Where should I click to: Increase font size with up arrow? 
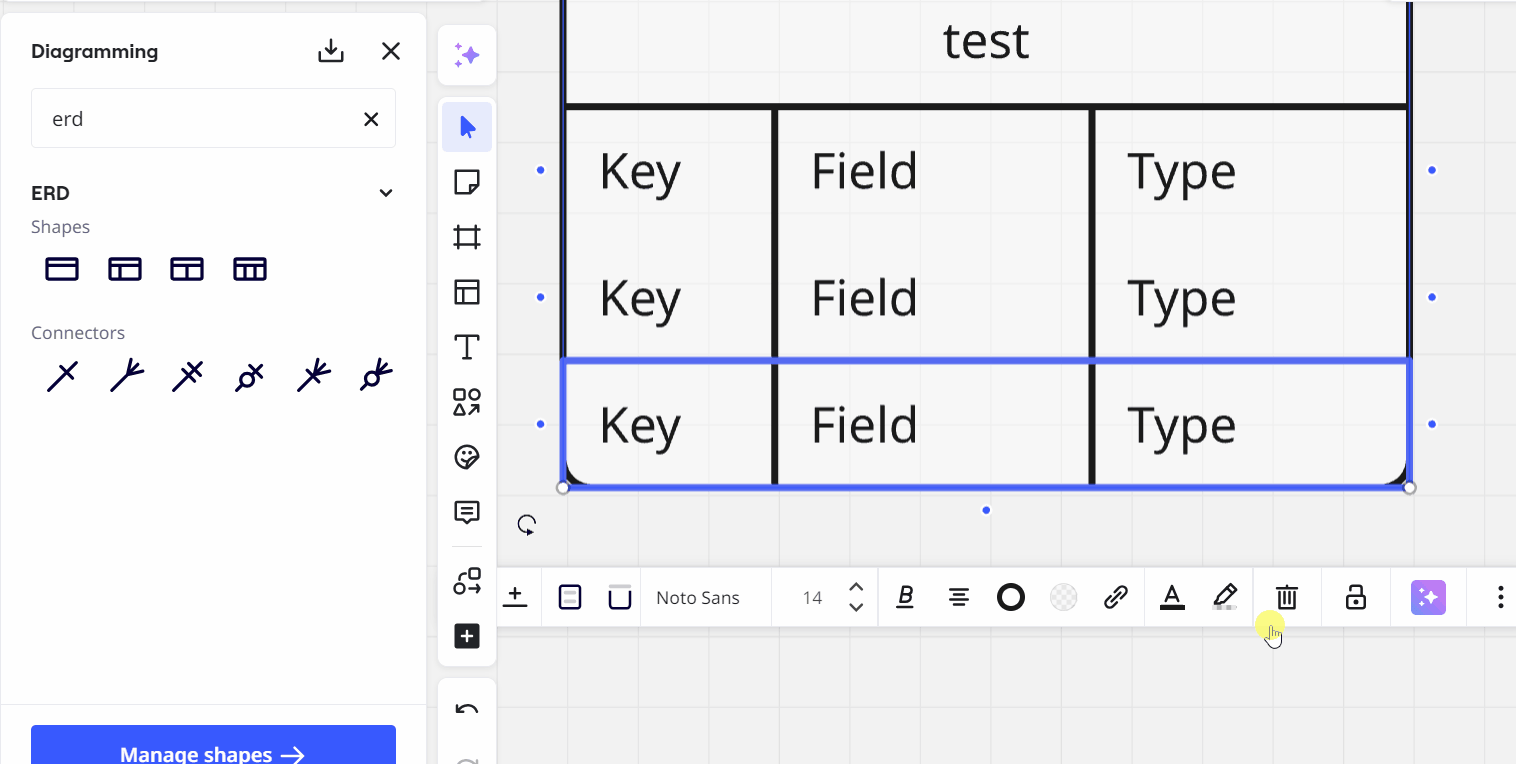click(x=856, y=587)
